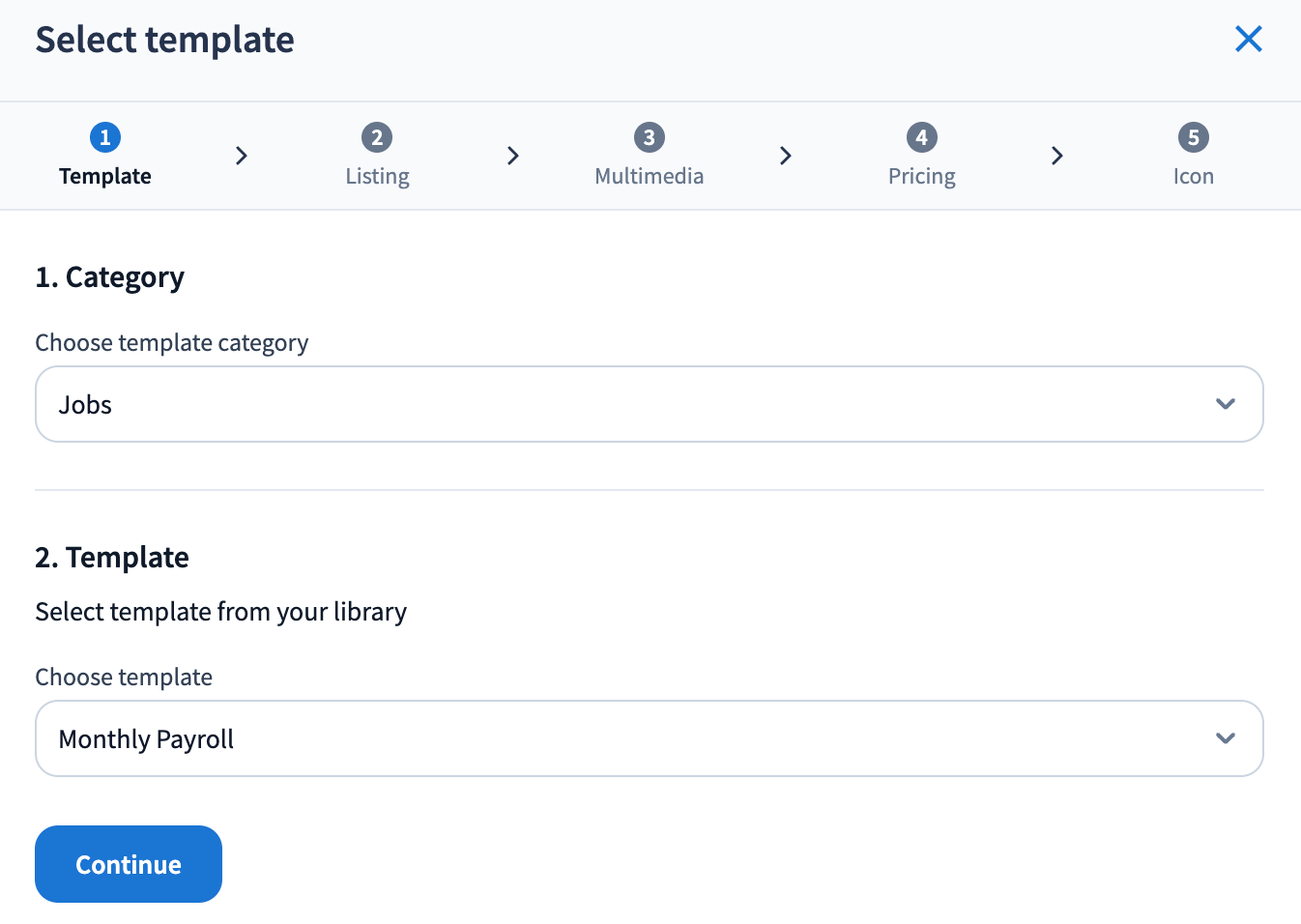Close the Select template dialog

tap(1248, 40)
